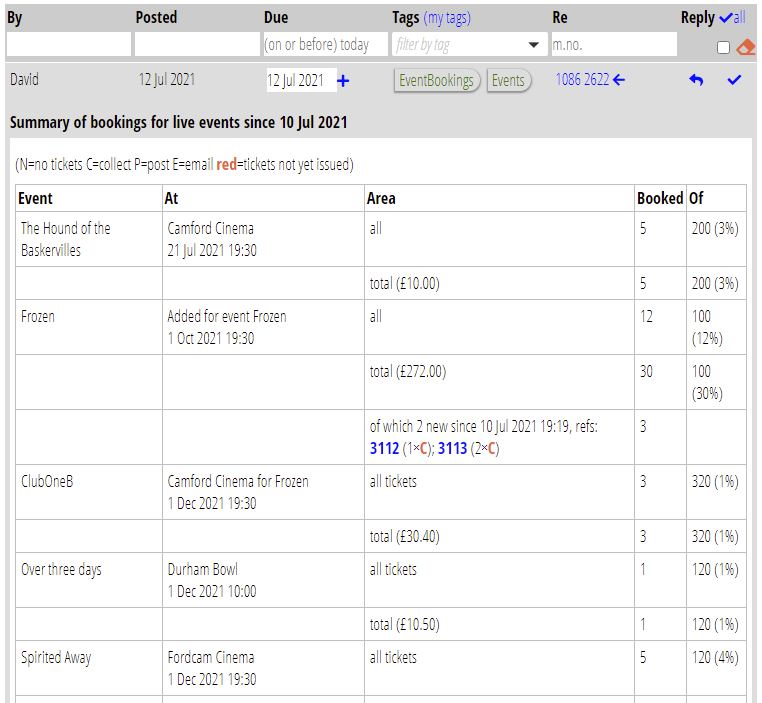
Task: Select the Events tag
Action: click(508, 80)
